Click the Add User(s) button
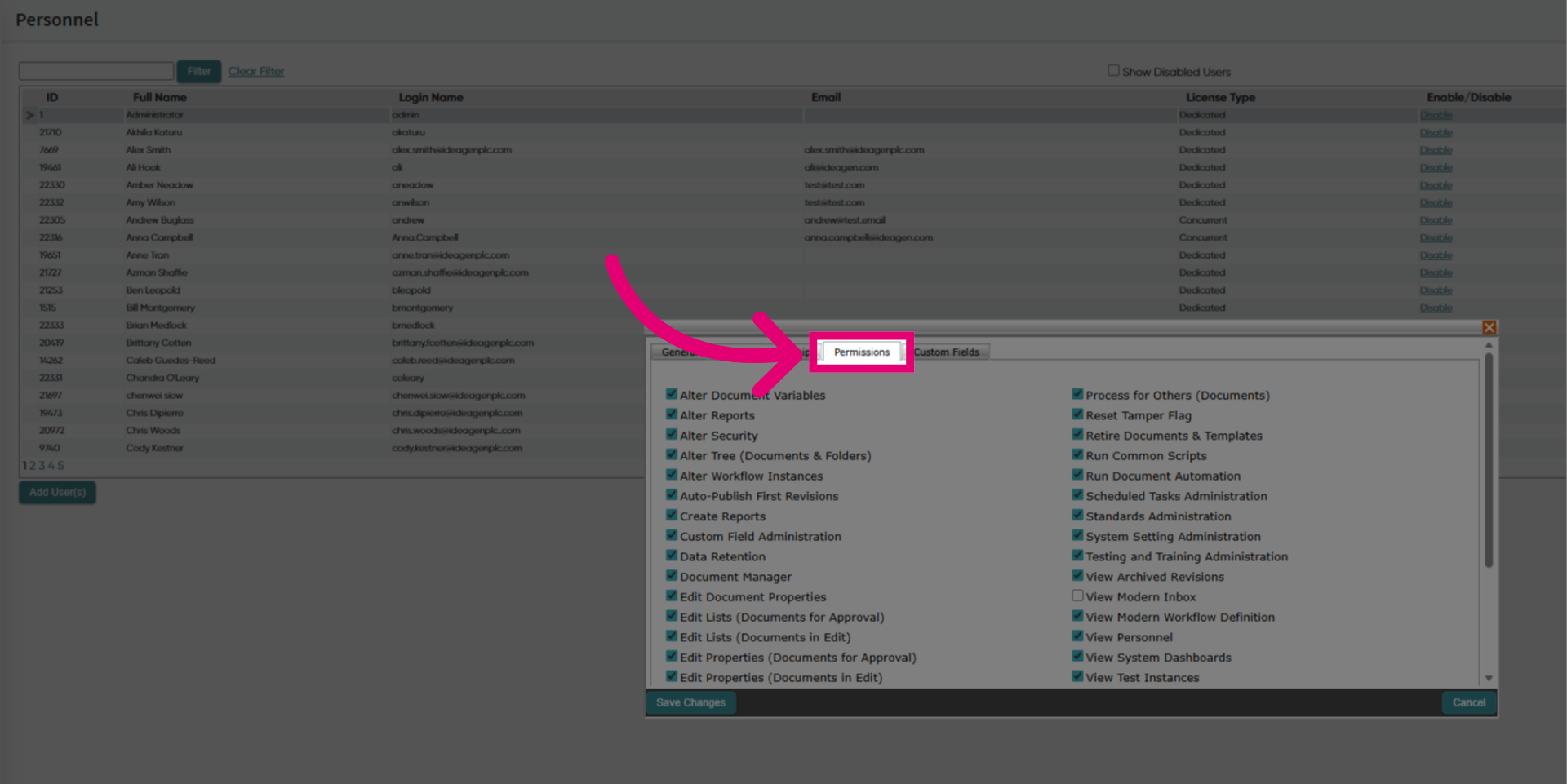 57,492
